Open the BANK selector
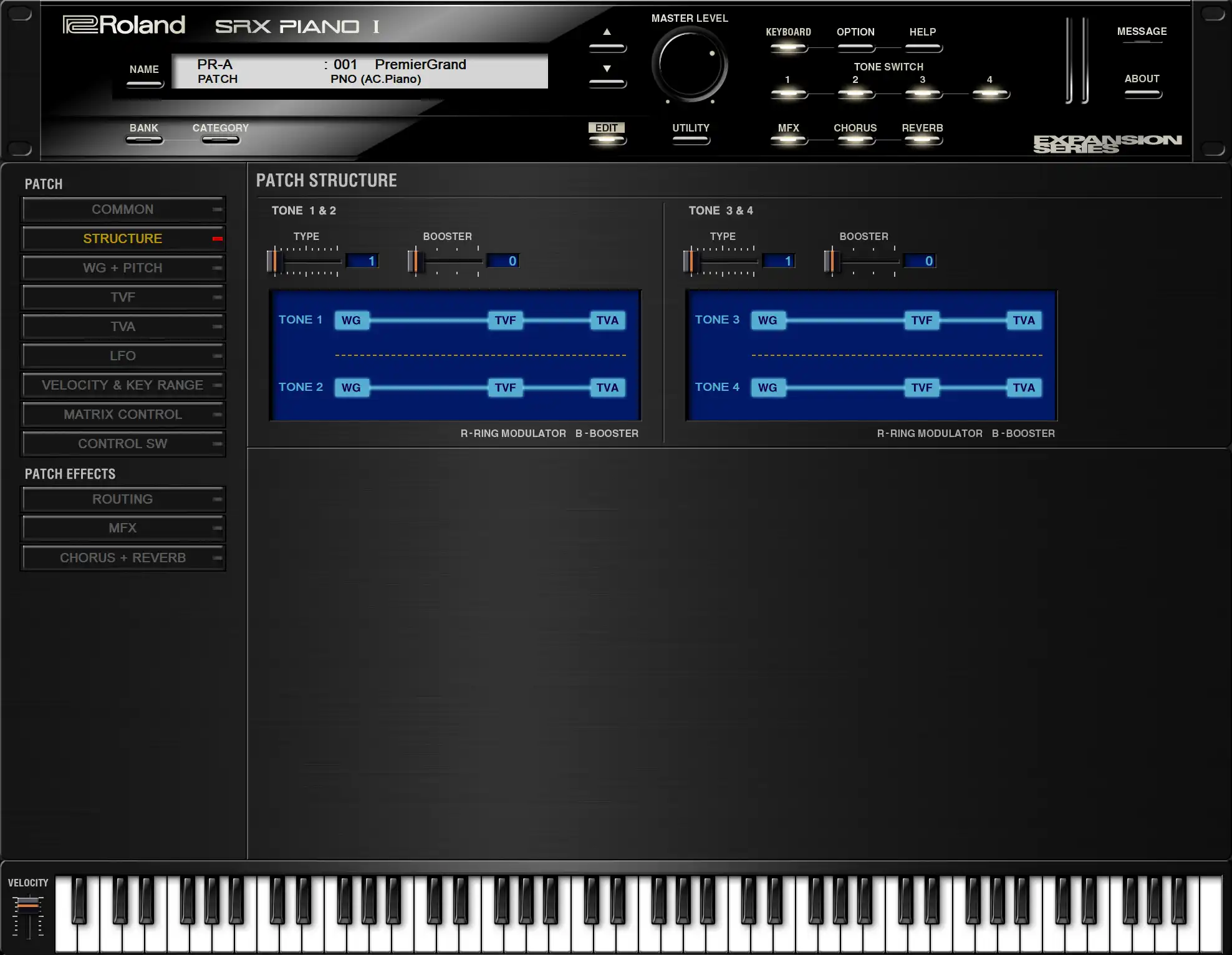Screen dimensions: 1232x955 [x=144, y=139]
